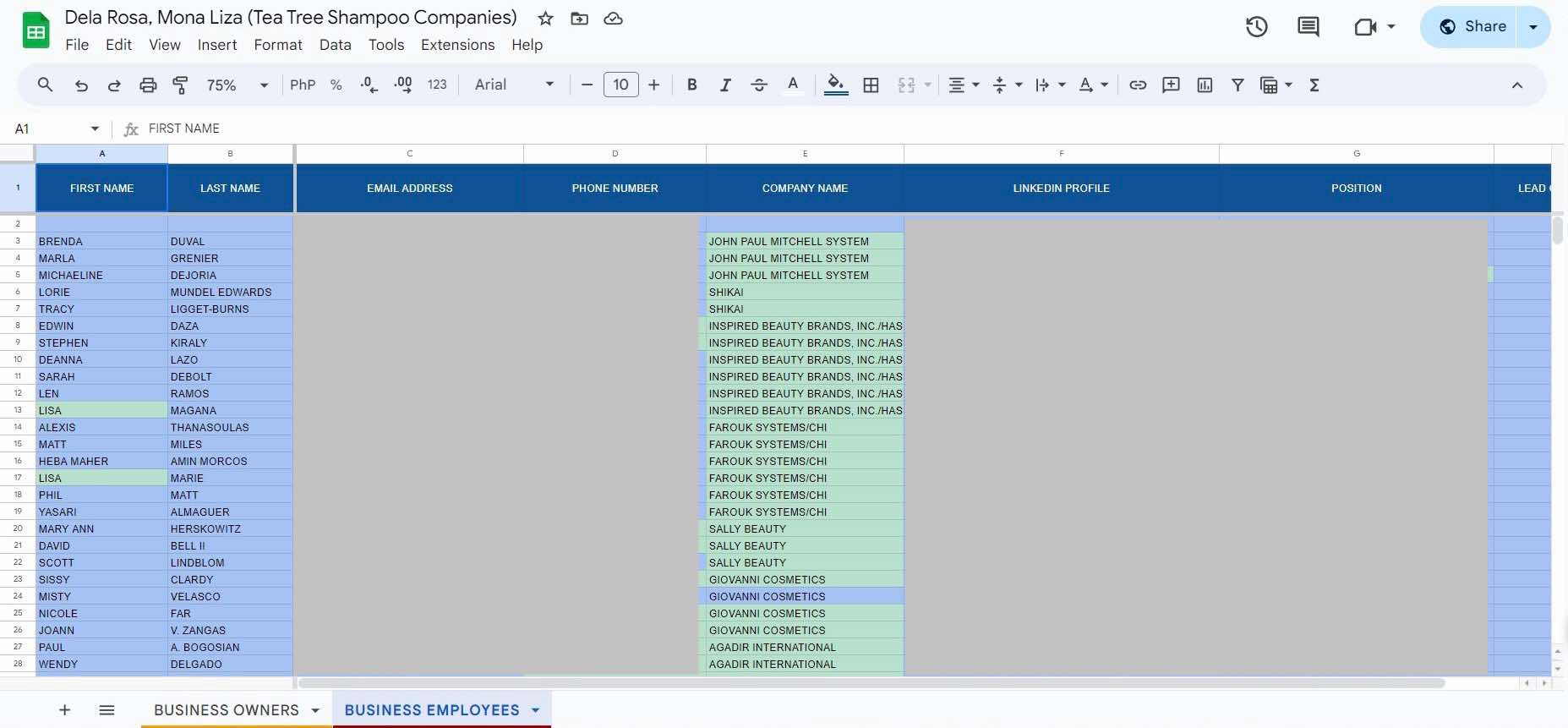Add a new sheet
This screenshot has width=1568, height=728.
pos(64,710)
